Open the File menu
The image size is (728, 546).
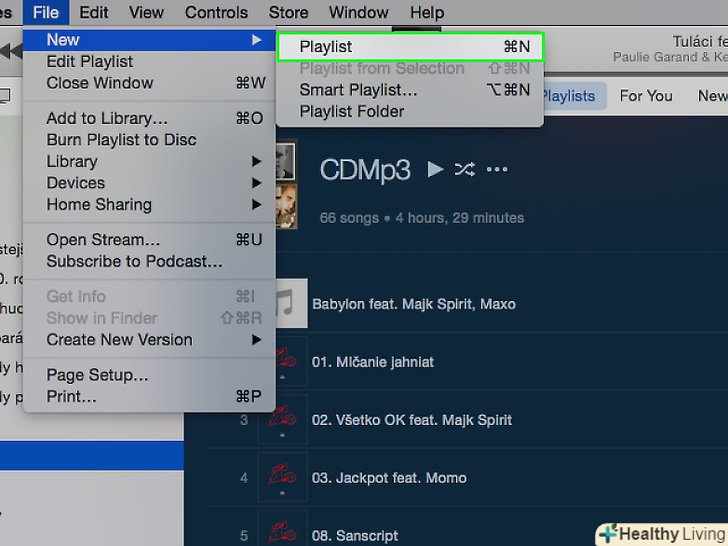(x=46, y=12)
